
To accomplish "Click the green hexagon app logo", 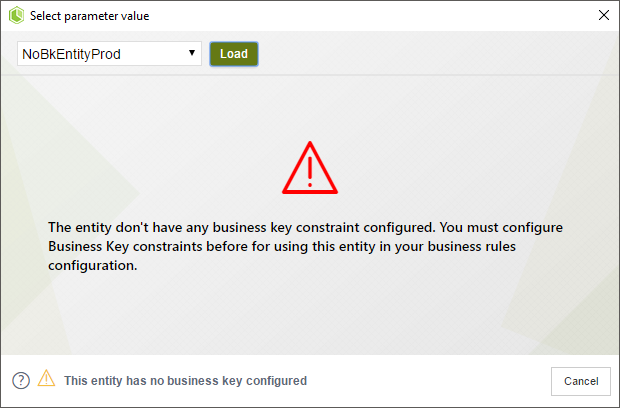I will [x=17, y=16].
